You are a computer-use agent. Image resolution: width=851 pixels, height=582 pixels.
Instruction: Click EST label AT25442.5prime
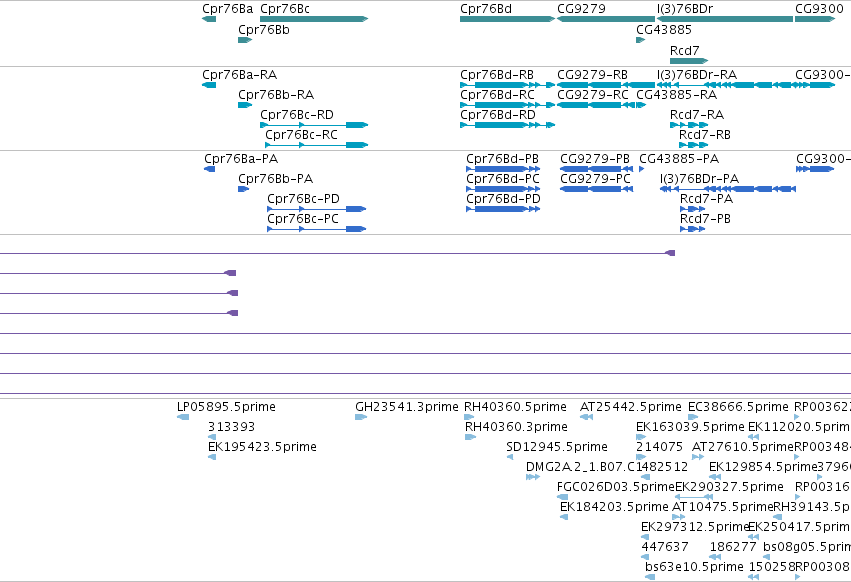(x=631, y=407)
